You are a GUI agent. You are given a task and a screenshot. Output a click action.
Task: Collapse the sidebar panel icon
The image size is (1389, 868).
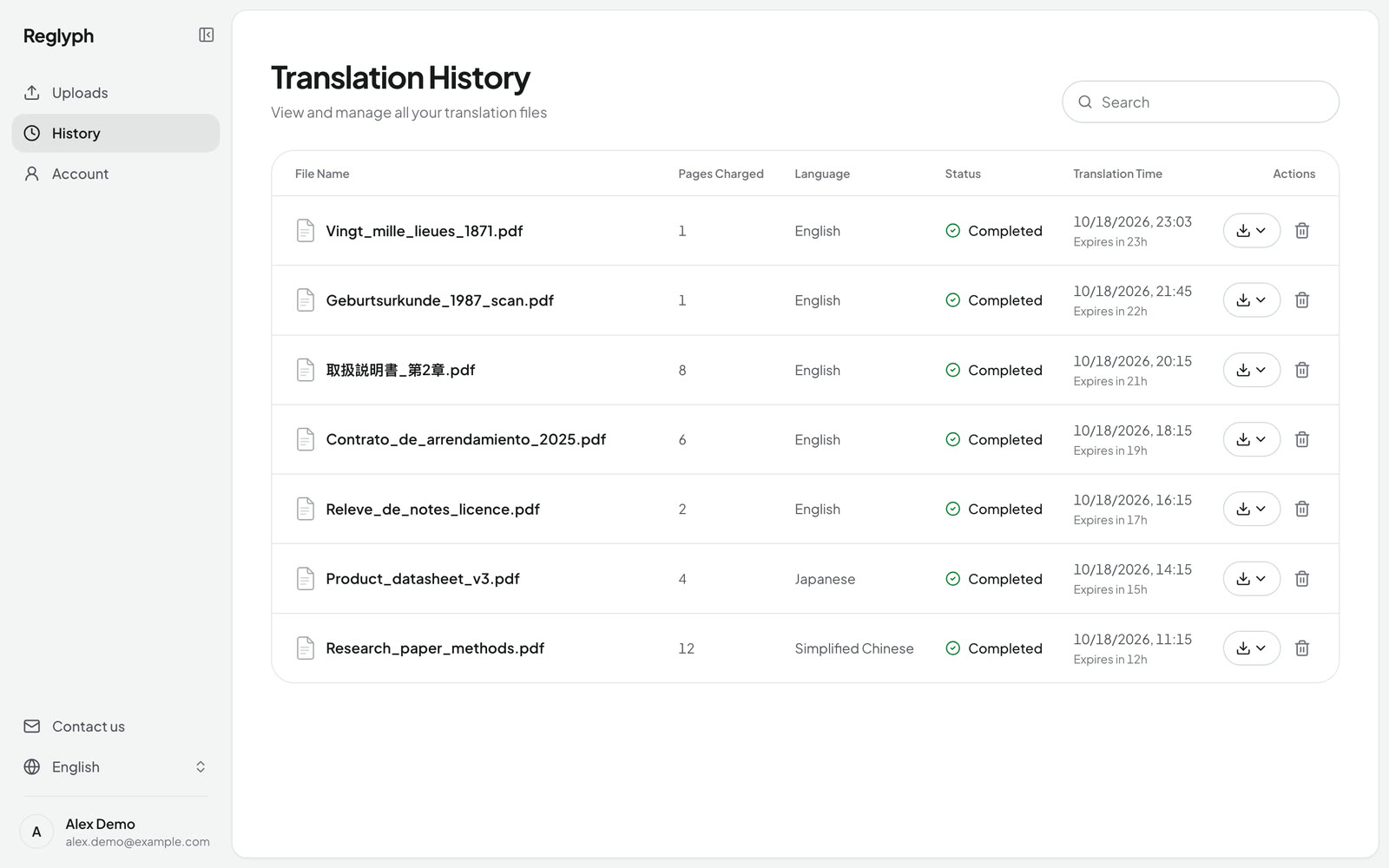pos(207,35)
